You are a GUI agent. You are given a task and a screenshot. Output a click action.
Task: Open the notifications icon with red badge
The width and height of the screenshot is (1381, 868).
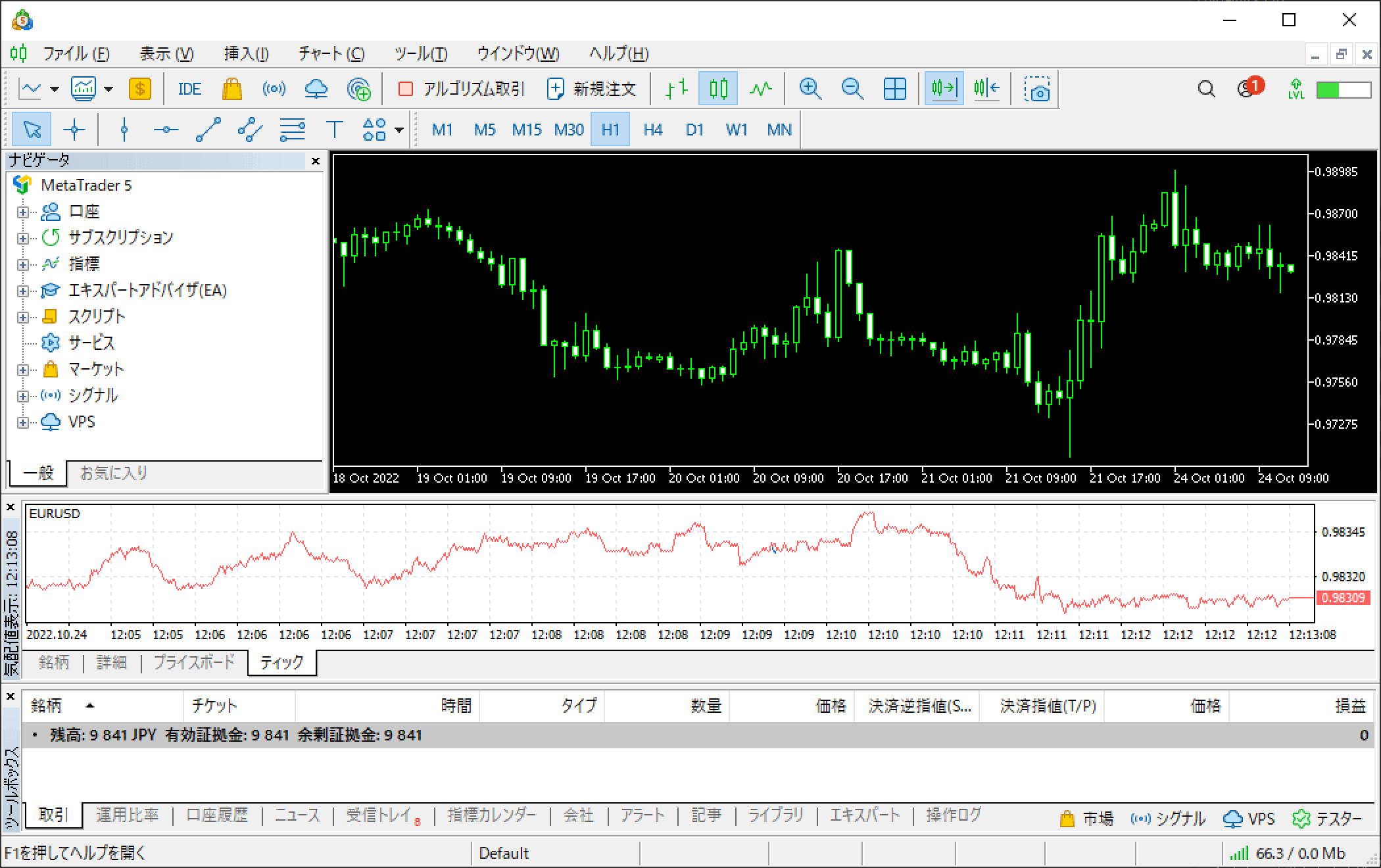click(1249, 87)
